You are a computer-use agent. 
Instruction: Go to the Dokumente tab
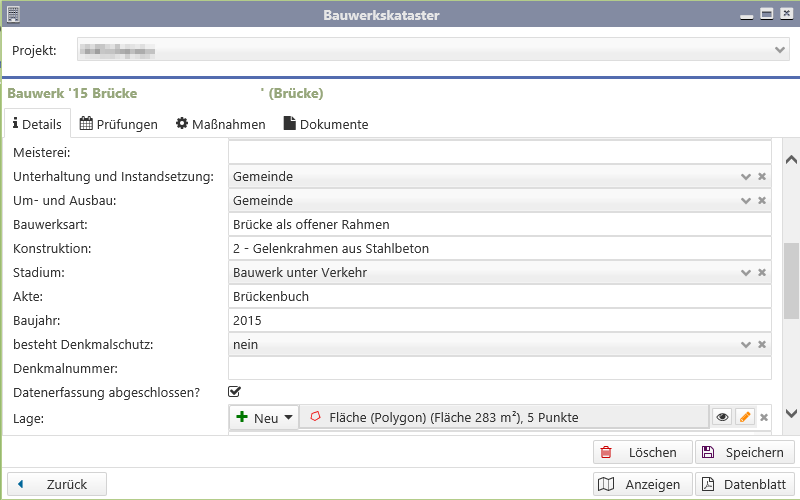point(326,124)
